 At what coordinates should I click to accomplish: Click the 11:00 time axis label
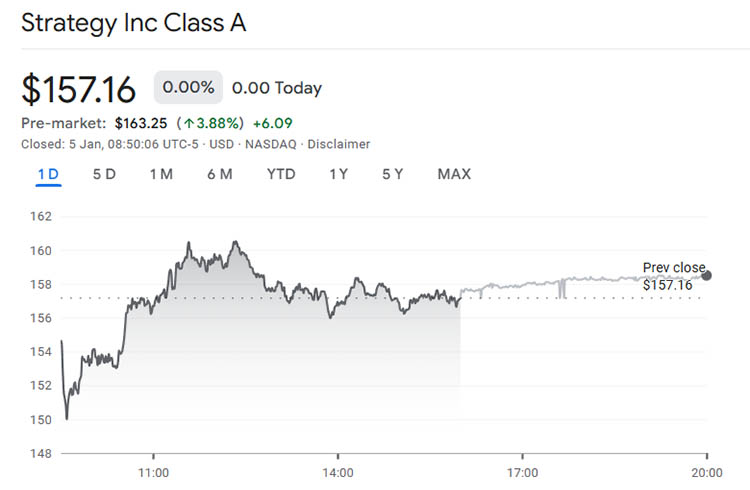click(x=153, y=472)
